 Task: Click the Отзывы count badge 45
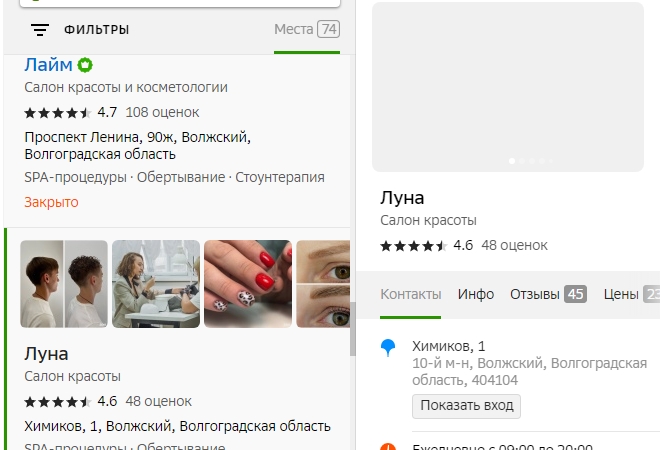tap(575, 294)
